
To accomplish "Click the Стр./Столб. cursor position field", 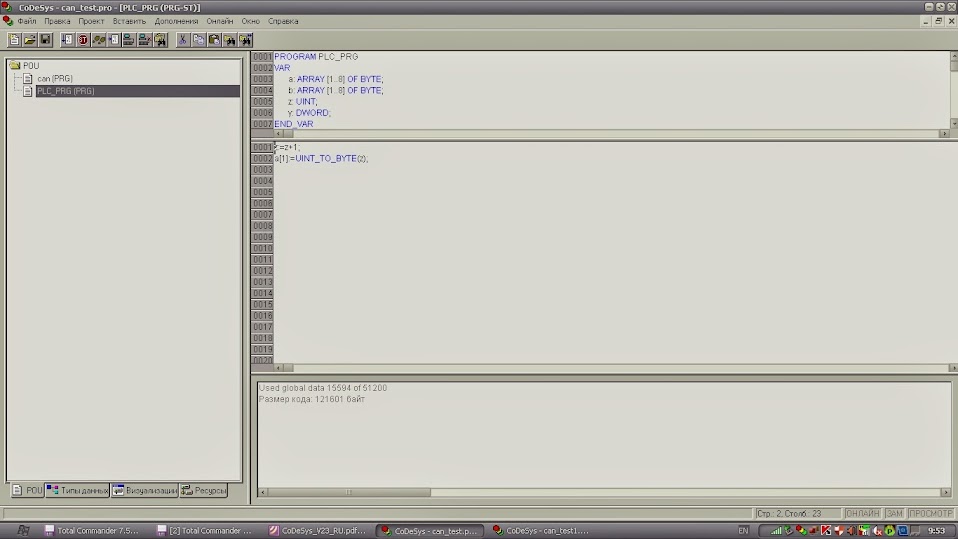I will point(797,513).
